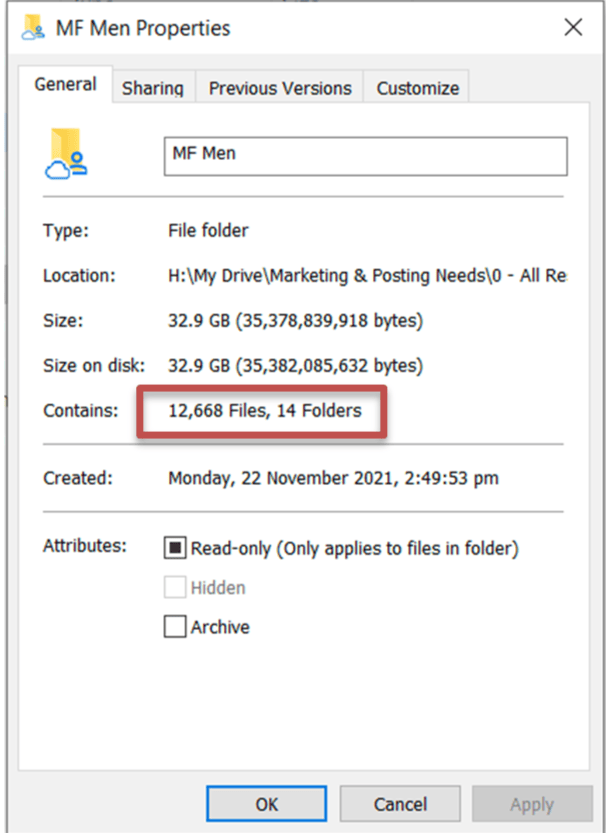Click the Cancel button
The width and height of the screenshot is (606, 833).
click(x=400, y=804)
